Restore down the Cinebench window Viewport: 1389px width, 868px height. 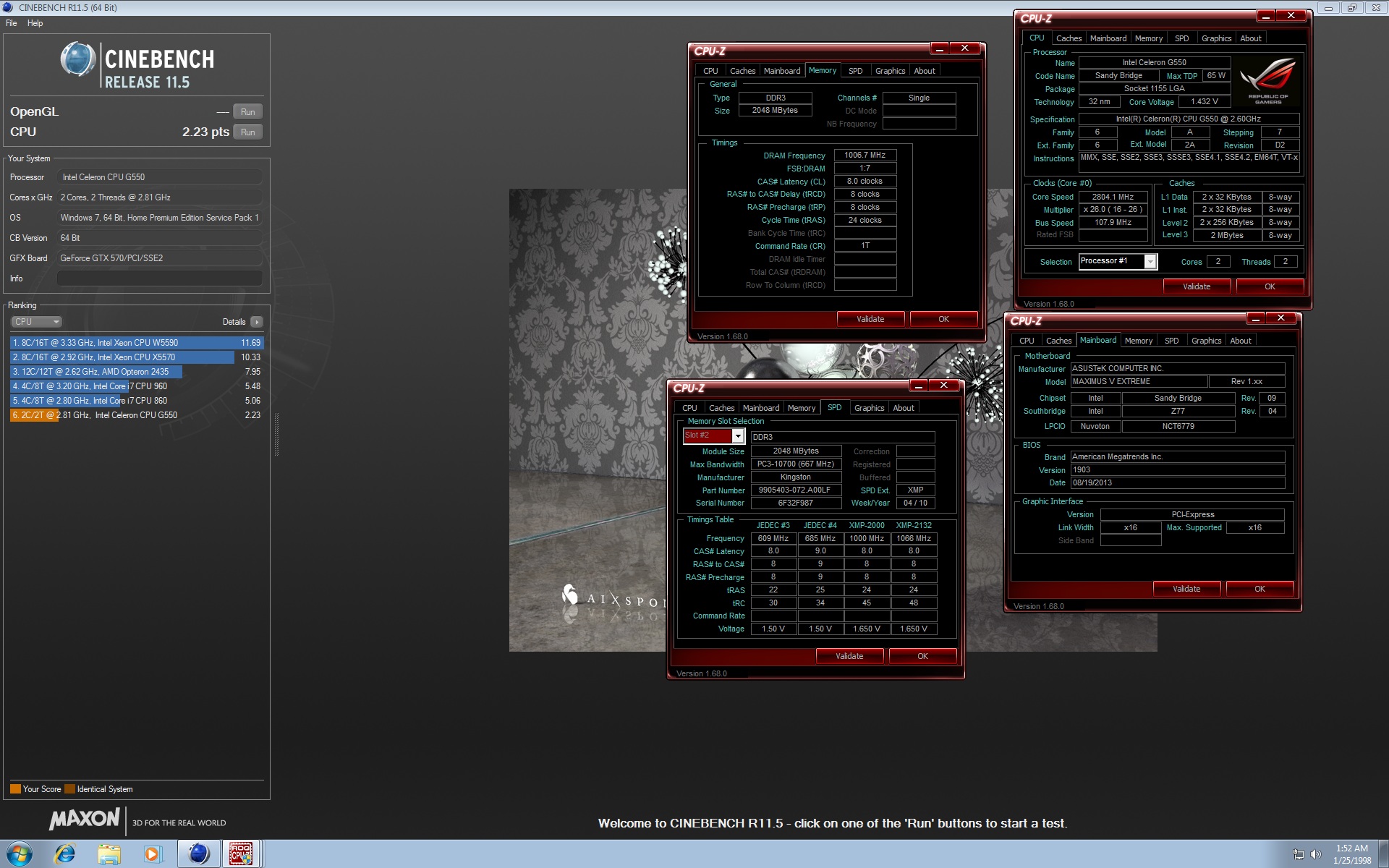click(x=1351, y=8)
